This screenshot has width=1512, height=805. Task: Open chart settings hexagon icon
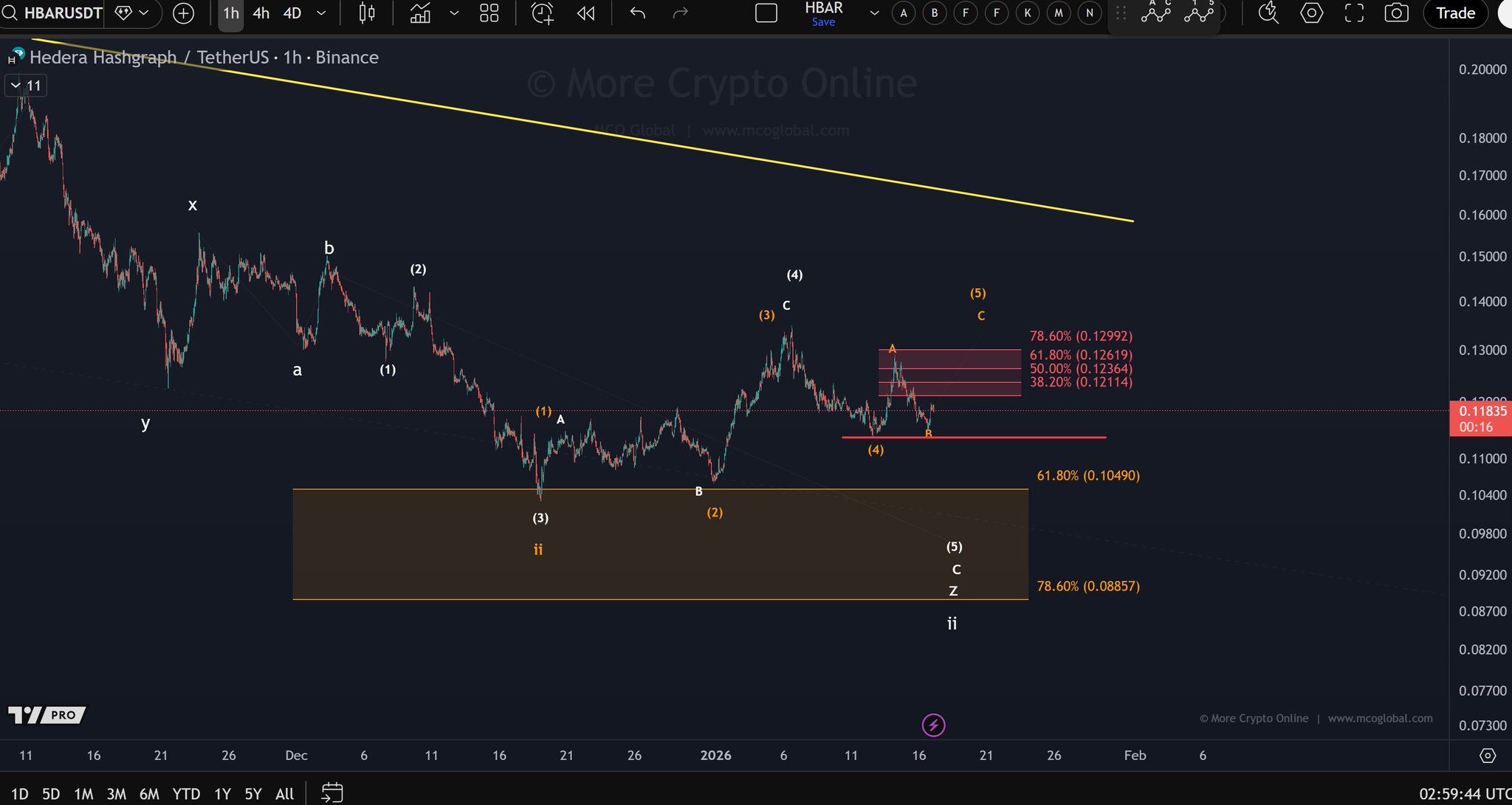[1311, 13]
